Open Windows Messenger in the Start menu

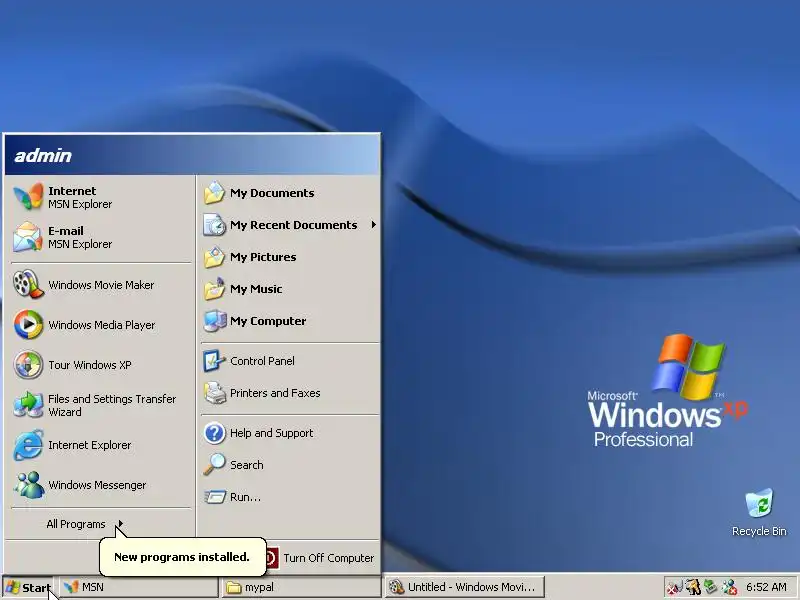(x=100, y=485)
